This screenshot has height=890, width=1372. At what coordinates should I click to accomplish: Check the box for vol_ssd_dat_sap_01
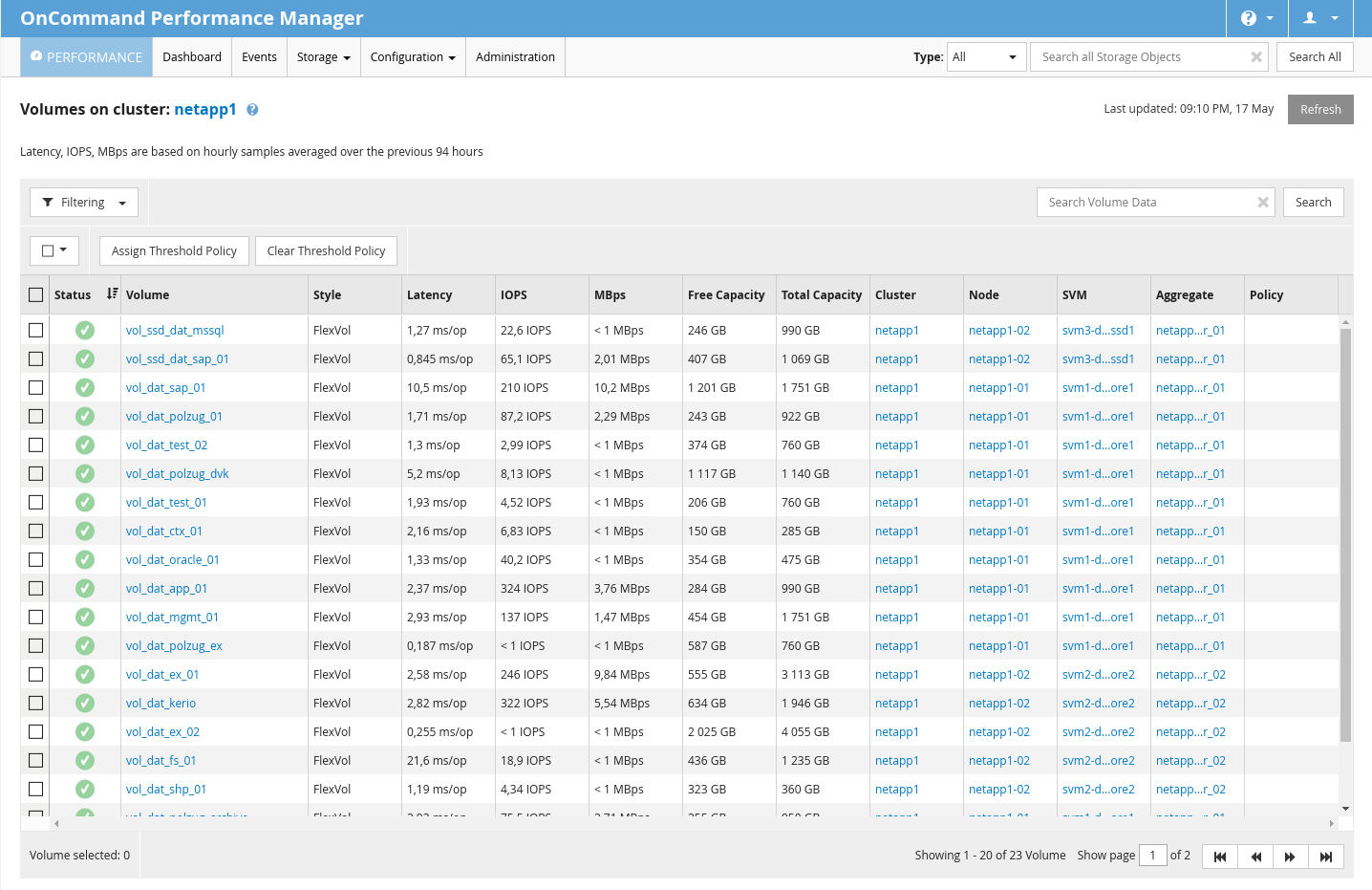tap(36, 358)
